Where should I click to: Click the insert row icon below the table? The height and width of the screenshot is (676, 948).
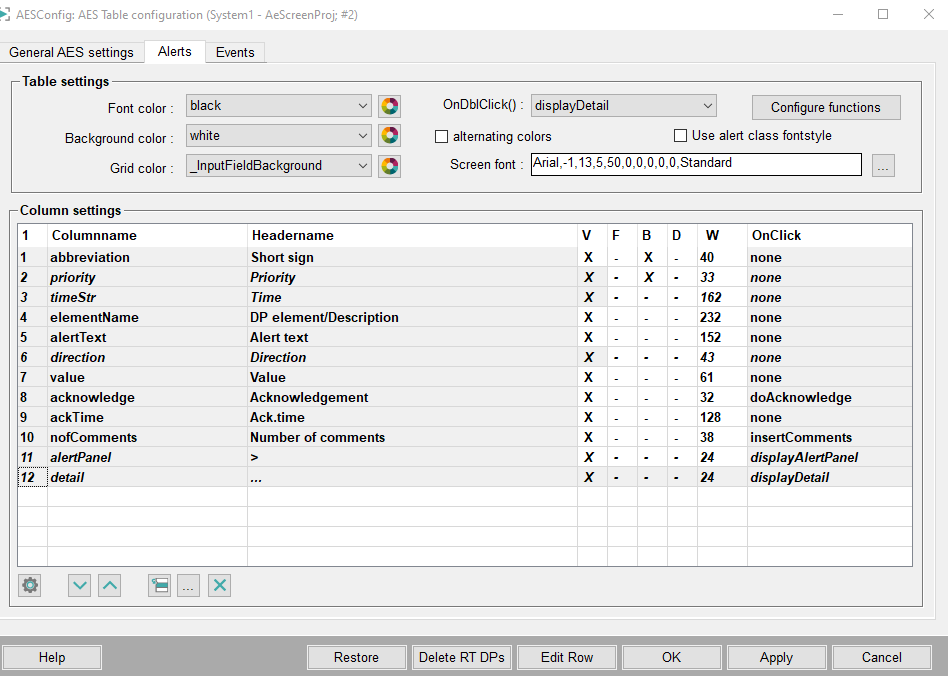click(x=158, y=586)
